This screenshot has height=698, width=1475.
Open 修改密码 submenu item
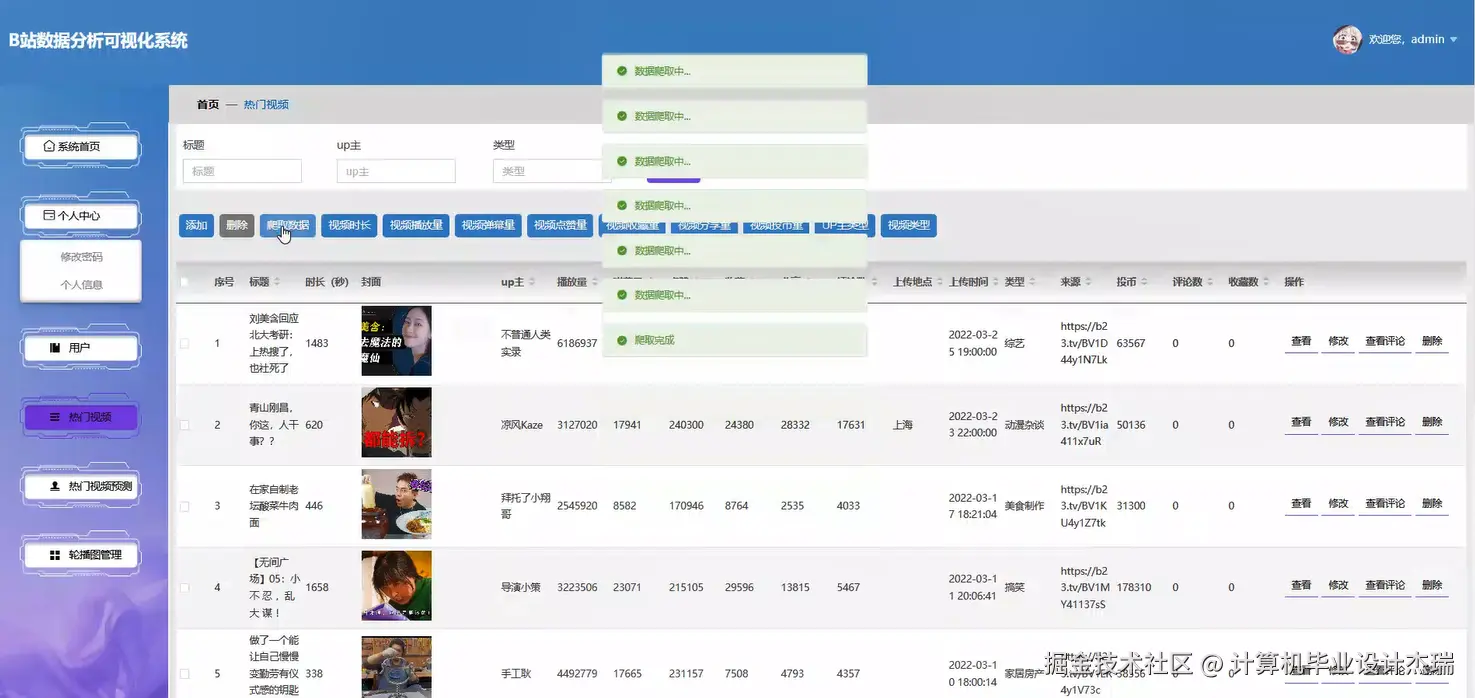point(81,257)
